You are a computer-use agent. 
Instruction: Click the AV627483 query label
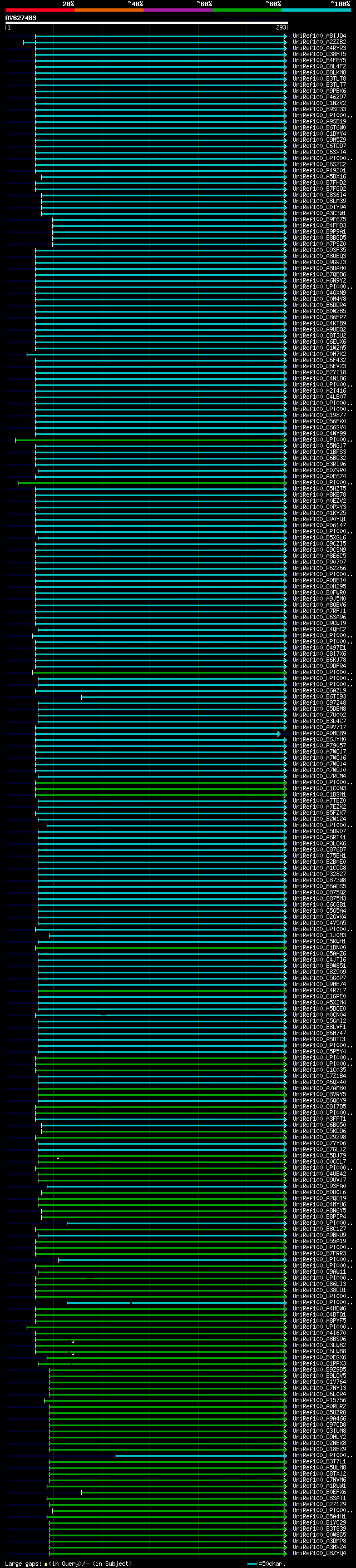point(21,18)
